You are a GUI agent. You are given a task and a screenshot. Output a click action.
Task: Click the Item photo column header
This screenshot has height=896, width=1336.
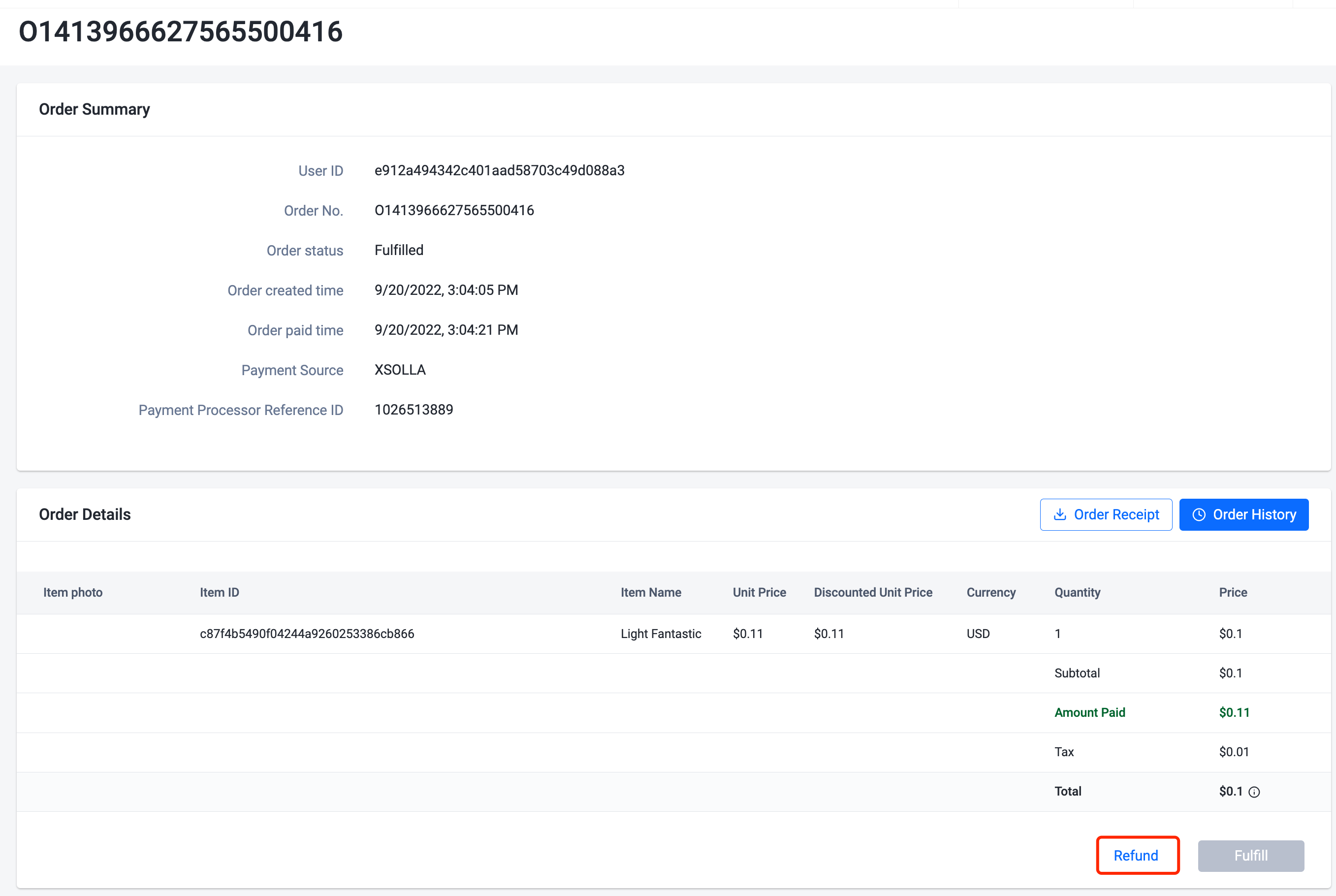(72, 593)
